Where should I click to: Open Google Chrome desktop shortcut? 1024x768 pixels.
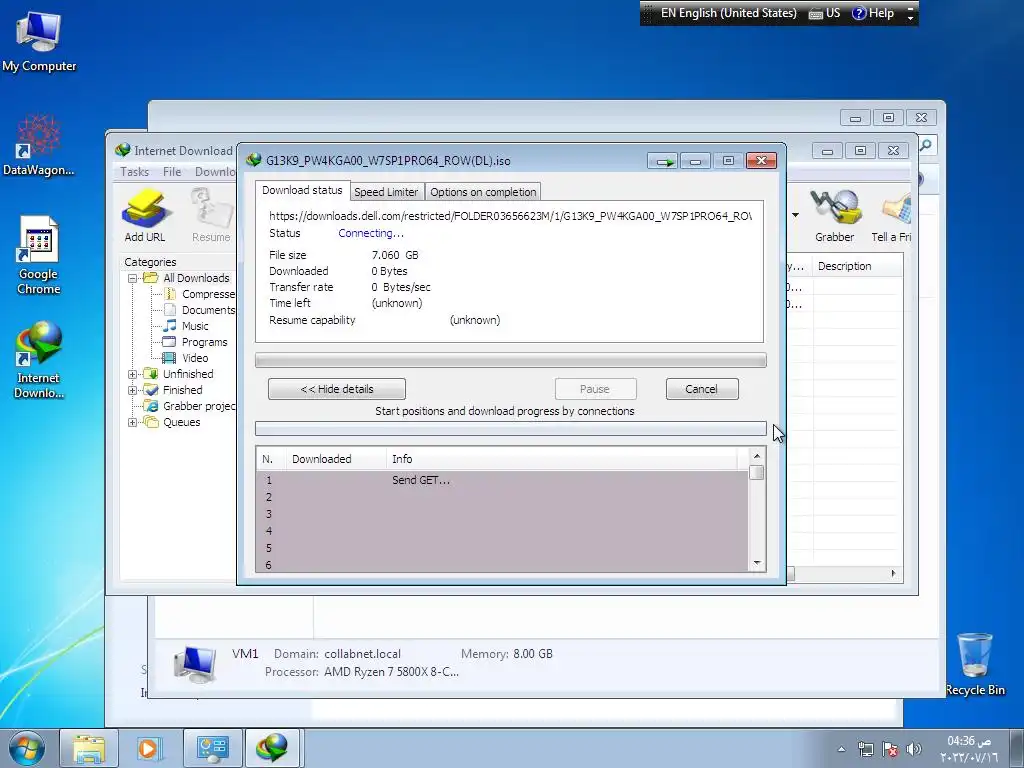coord(39,255)
